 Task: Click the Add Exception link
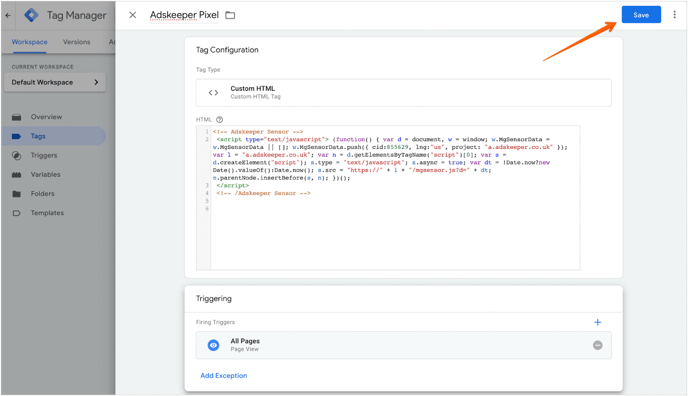tap(224, 376)
